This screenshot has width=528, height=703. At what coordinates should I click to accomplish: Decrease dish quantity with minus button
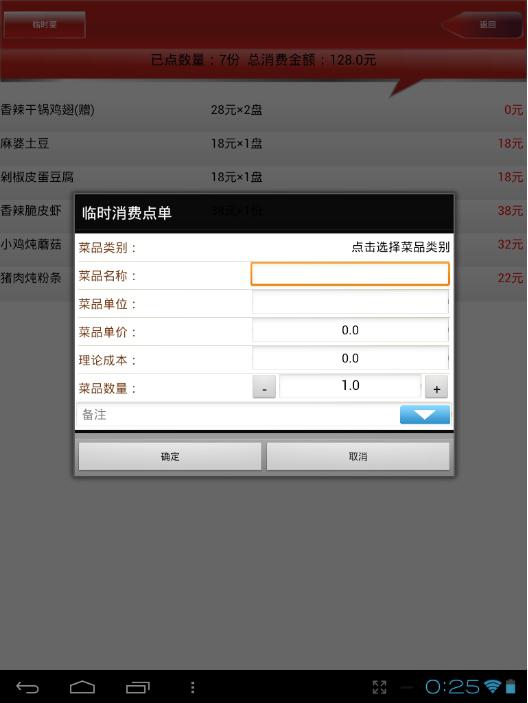(x=264, y=386)
